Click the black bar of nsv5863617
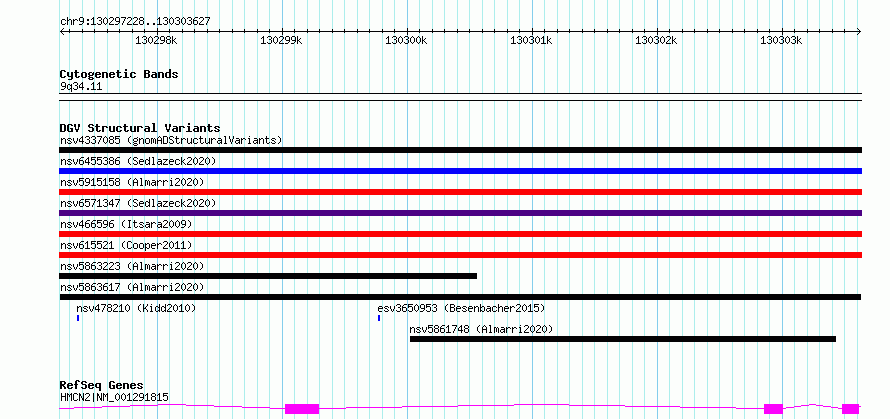This screenshot has width=890, height=419. click(460, 297)
